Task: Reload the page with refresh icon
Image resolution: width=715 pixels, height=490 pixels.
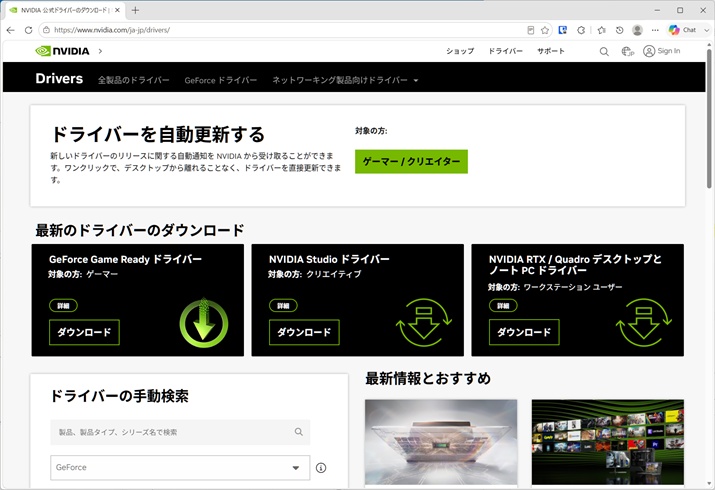Action: click(x=28, y=30)
